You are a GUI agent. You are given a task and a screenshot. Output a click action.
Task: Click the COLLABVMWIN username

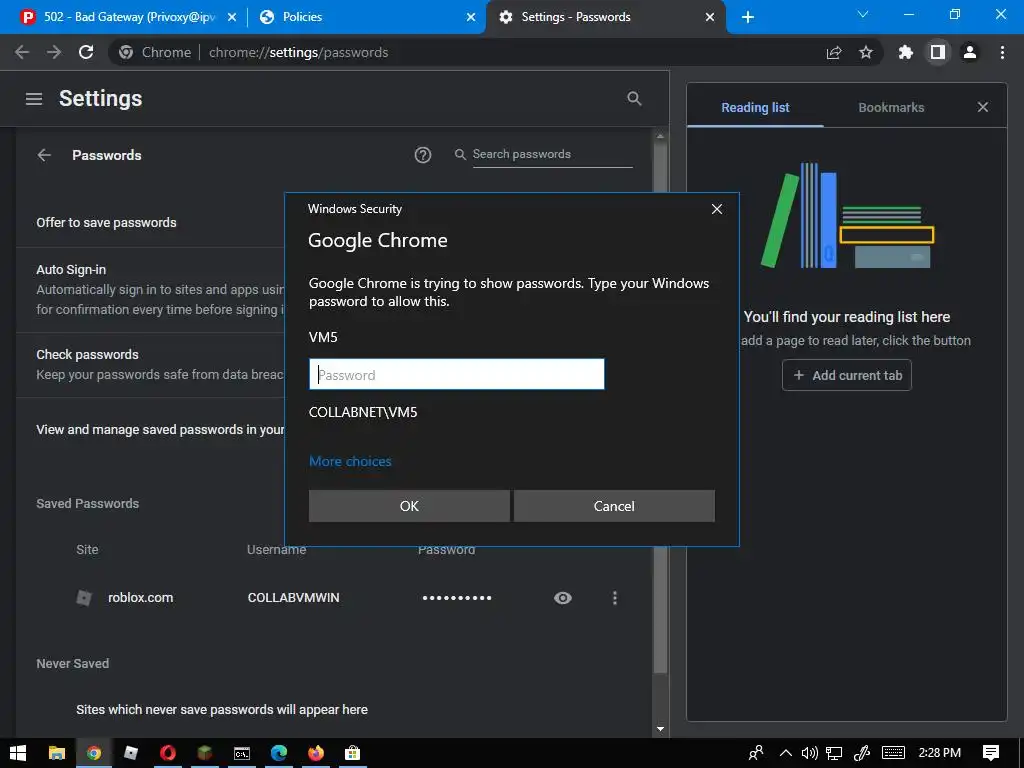[x=293, y=598]
